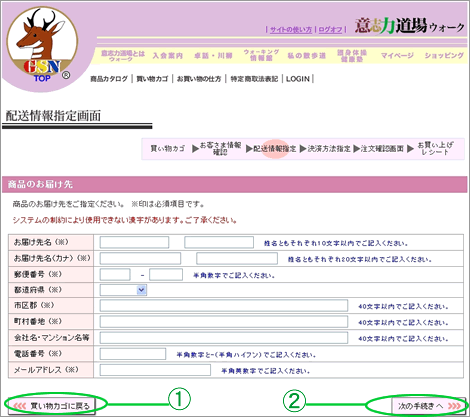Screen dimensions: 470x417
Task: Select the マイページ navigation tab
Action: point(397,56)
